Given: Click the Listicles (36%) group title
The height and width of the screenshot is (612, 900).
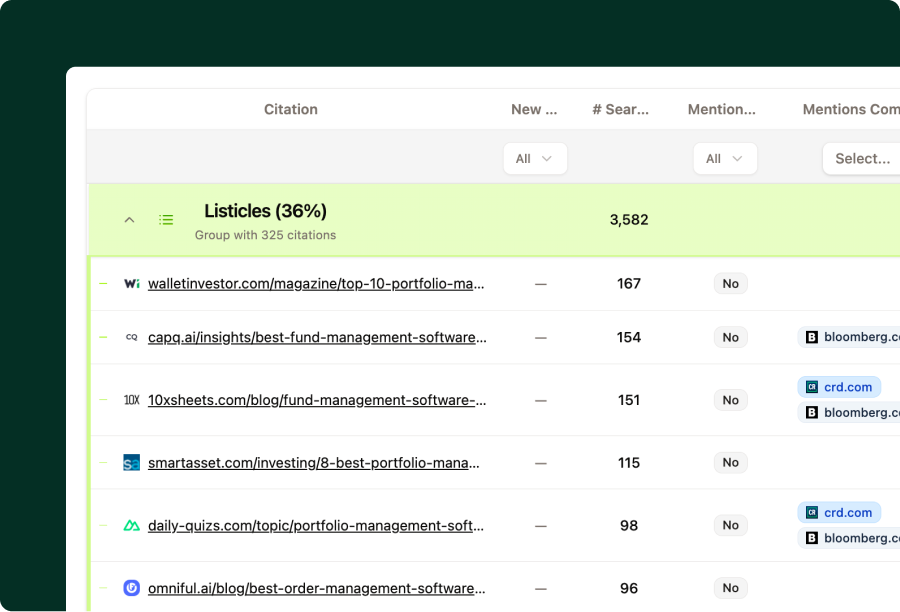Looking at the screenshot, I should [x=265, y=211].
